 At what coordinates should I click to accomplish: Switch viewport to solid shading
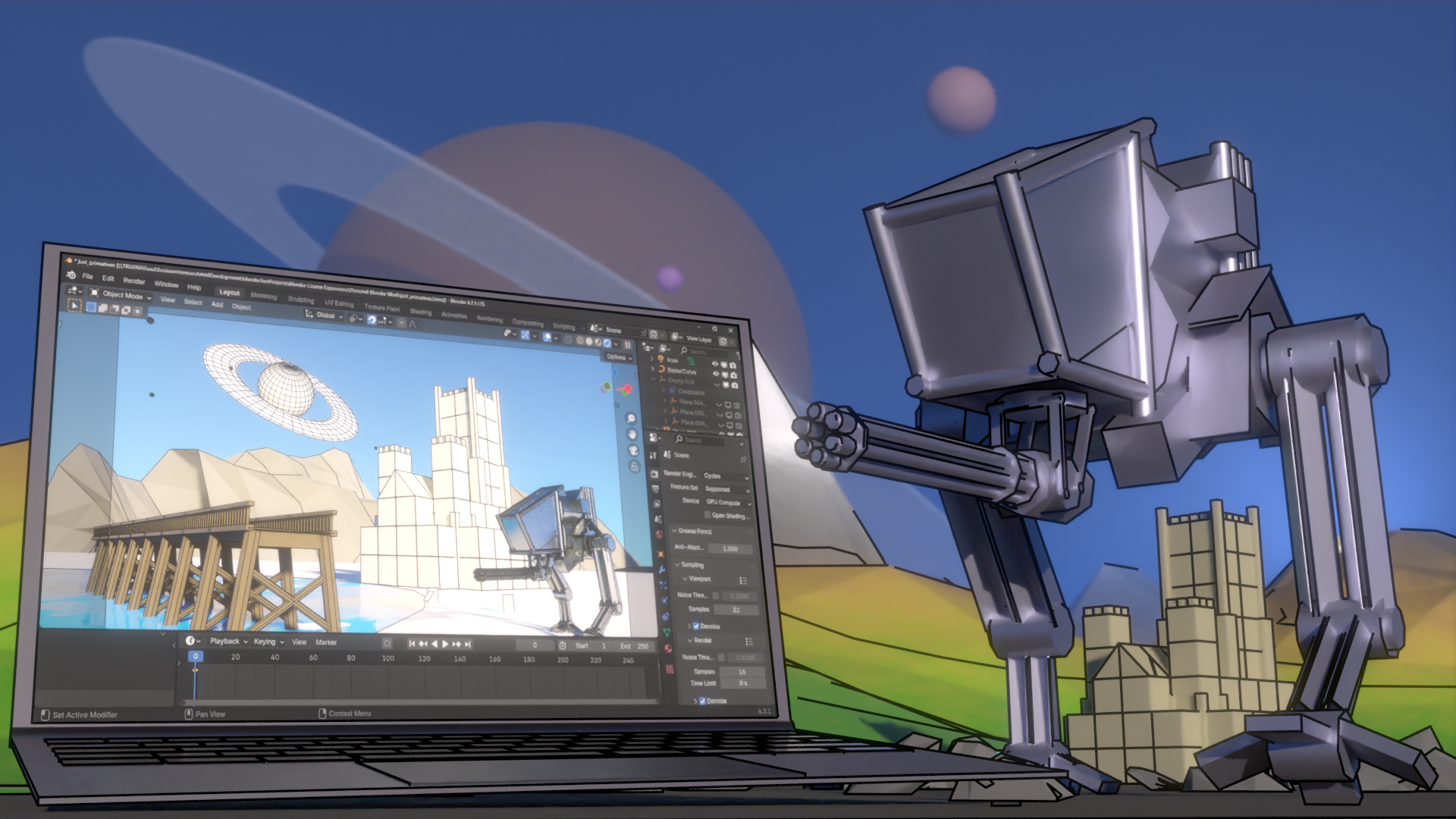pos(588,341)
